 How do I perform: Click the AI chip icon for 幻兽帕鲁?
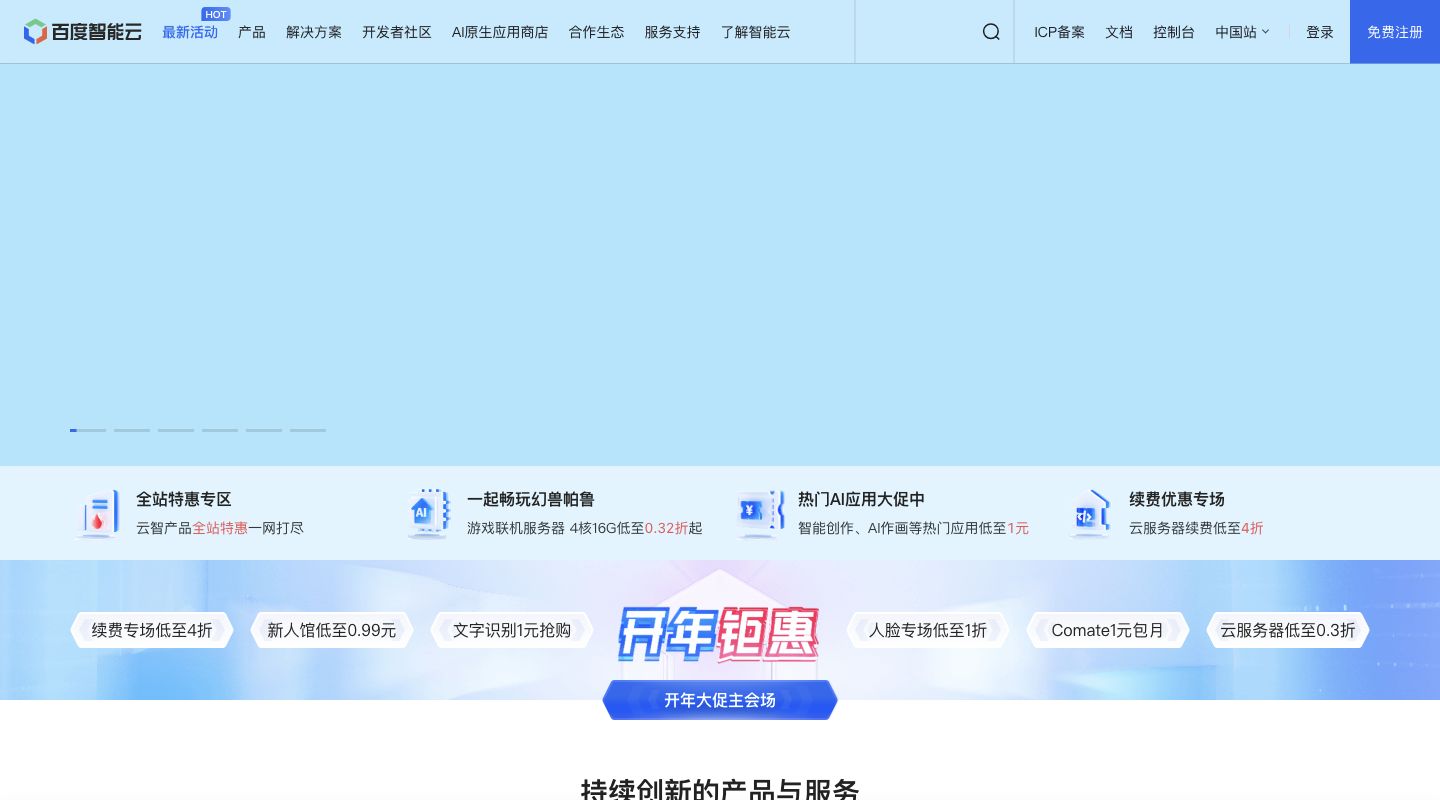[428, 514]
